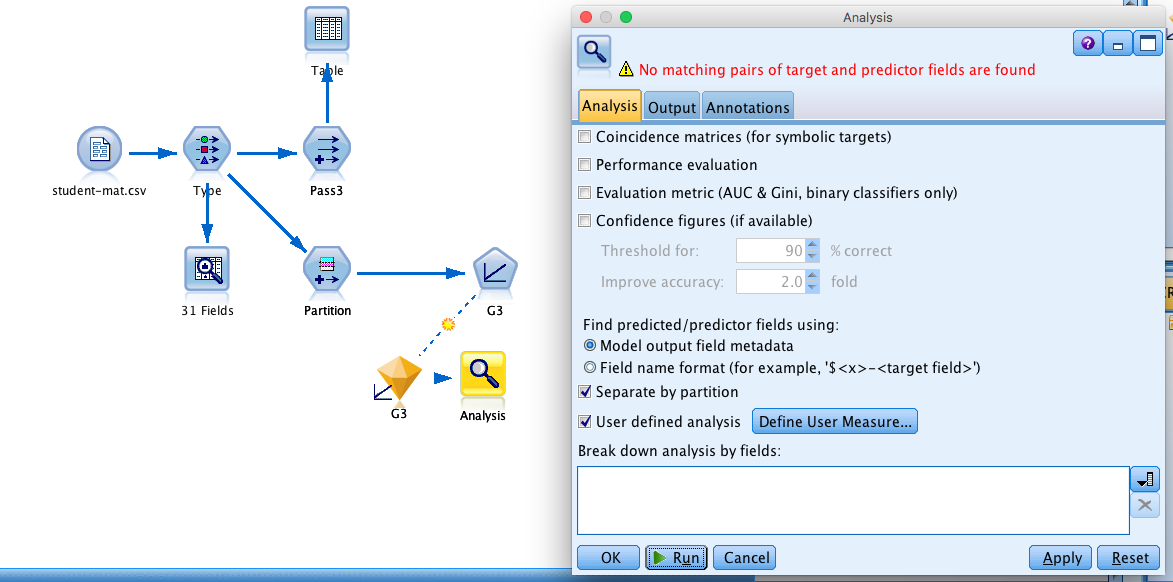Click the yellow Analysis node
Screen dimensions: 1173x582
(483, 374)
